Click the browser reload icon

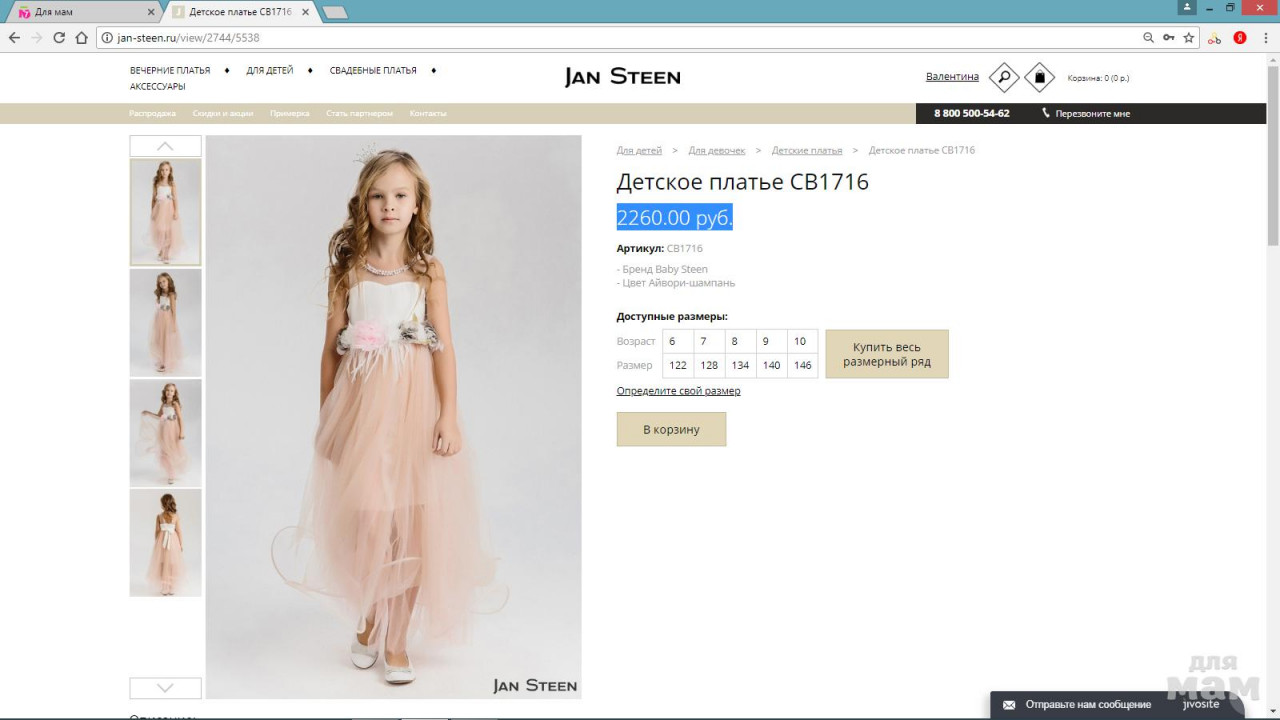[x=59, y=38]
